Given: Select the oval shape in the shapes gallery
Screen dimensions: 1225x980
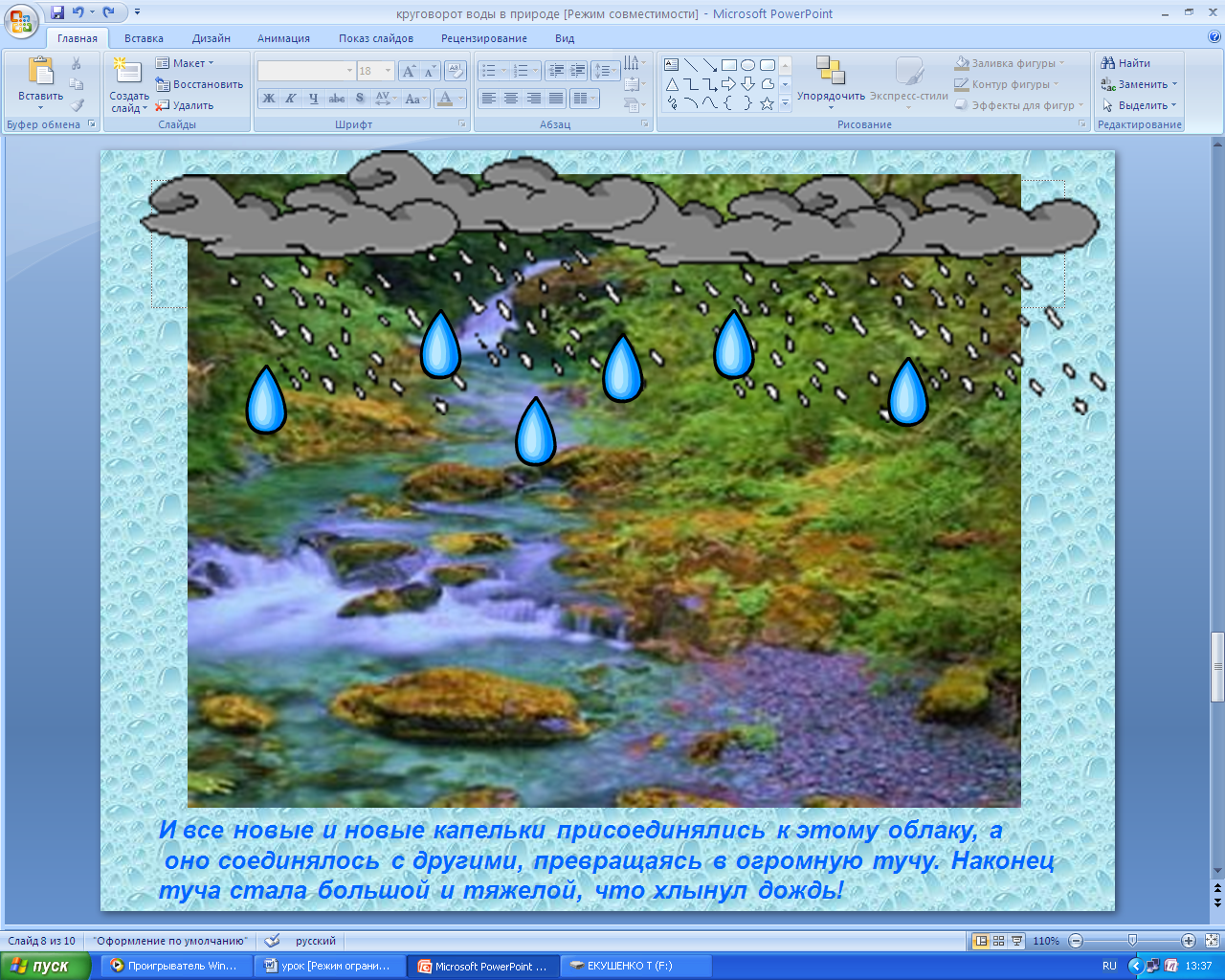Looking at the screenshot, I should tap(747, 65).
